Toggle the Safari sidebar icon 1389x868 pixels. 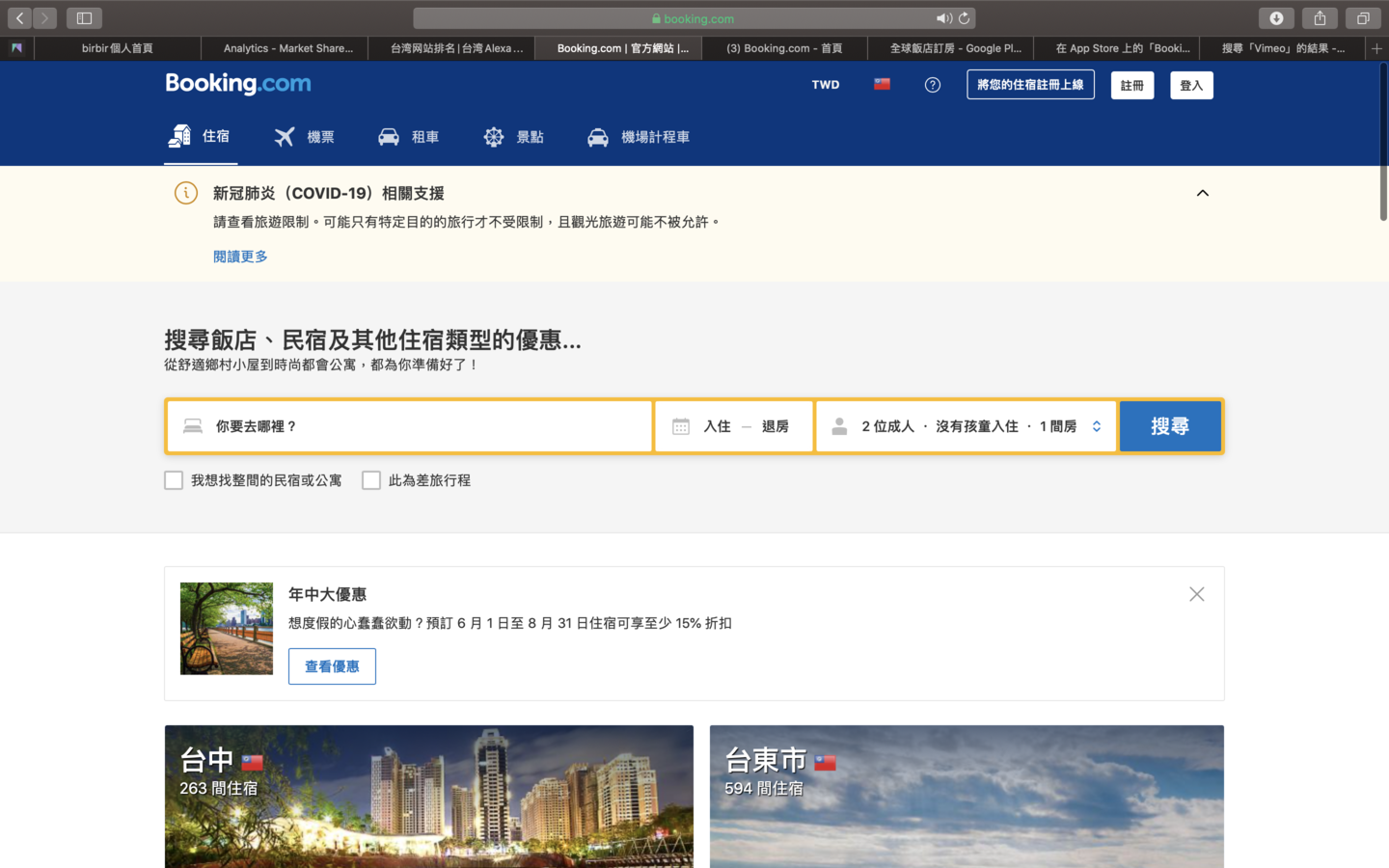(84, 18)
